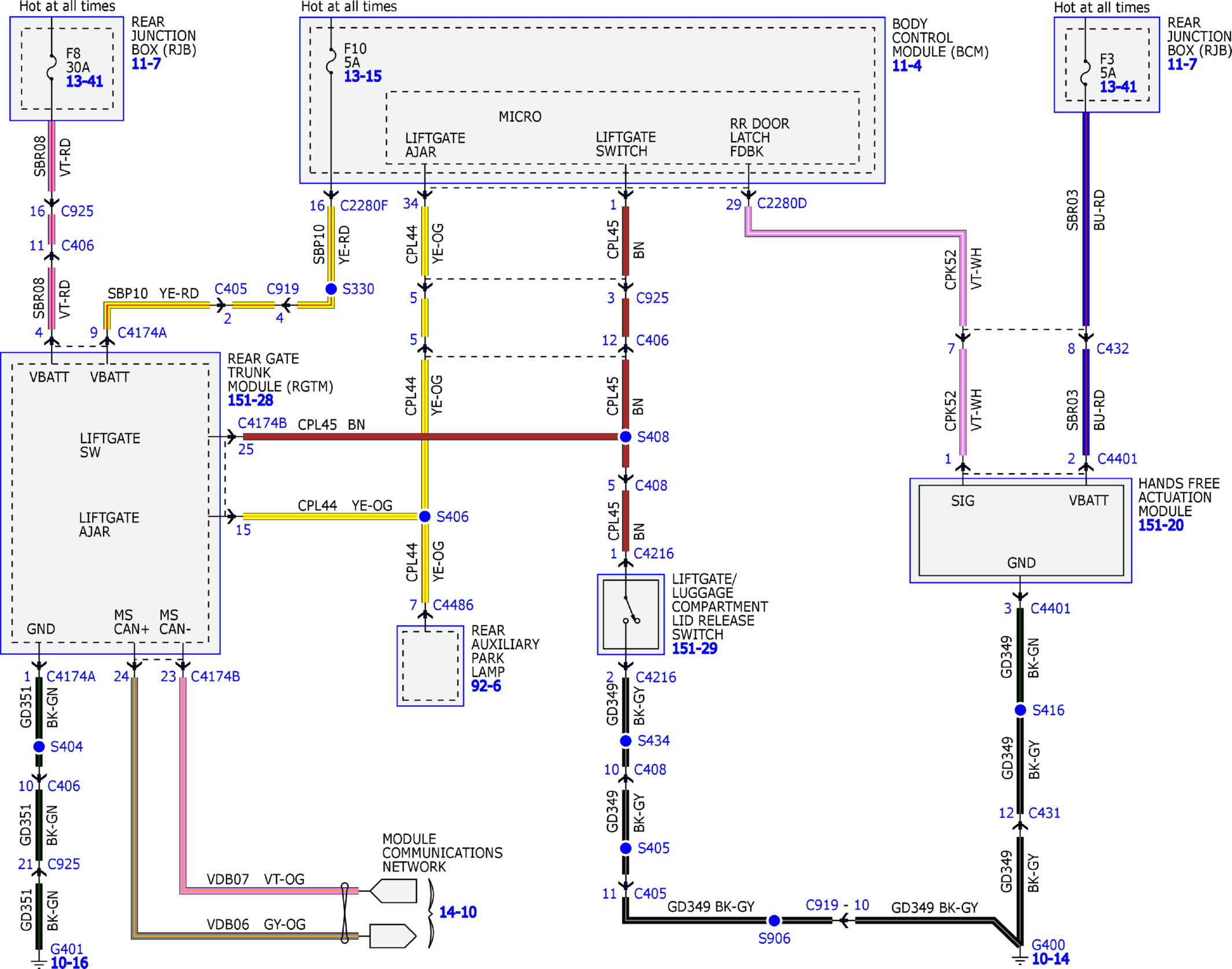Select the 'LIFTGATE AJAR' label in the RGTM
Screen dimensions: 1232x969
coord(109,525)
